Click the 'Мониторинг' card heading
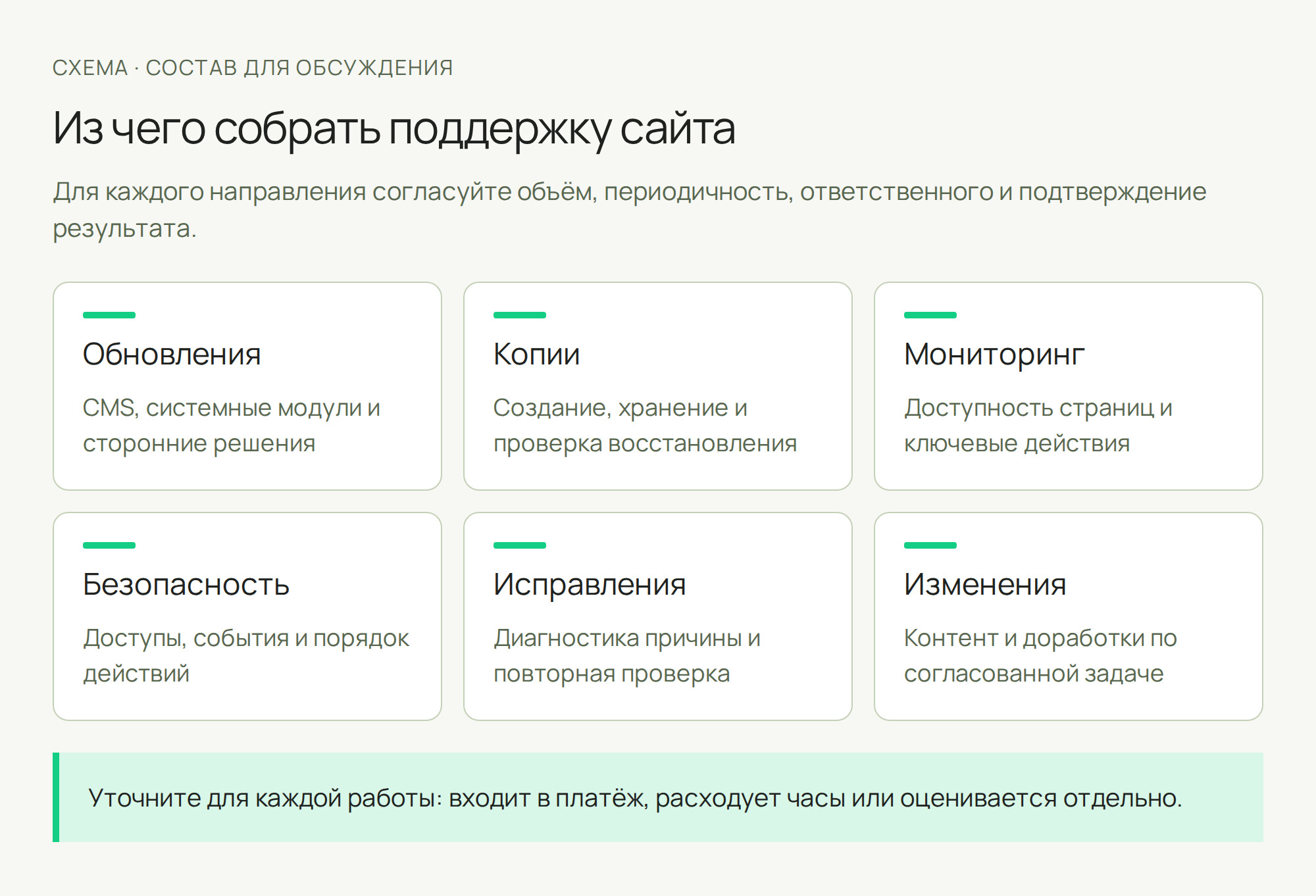The width and height of the screenshot is (1316, 896). [994, 355]
